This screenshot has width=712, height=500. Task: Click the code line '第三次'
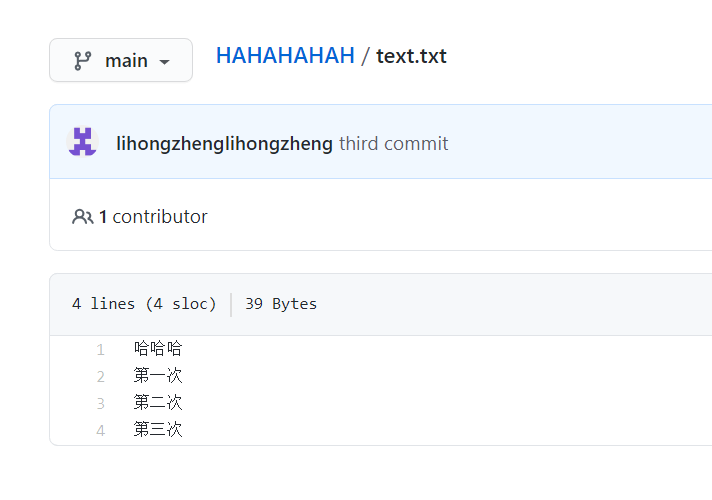point(158,429)
